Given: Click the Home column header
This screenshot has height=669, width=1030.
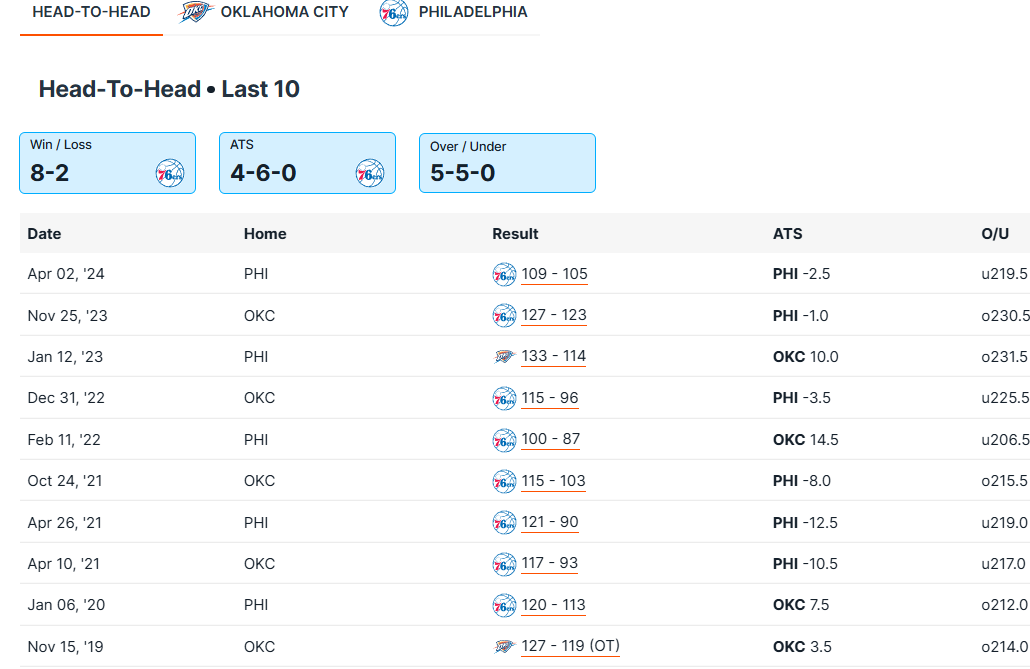Looking at the screenshot, I should click(x=265, y=234).
